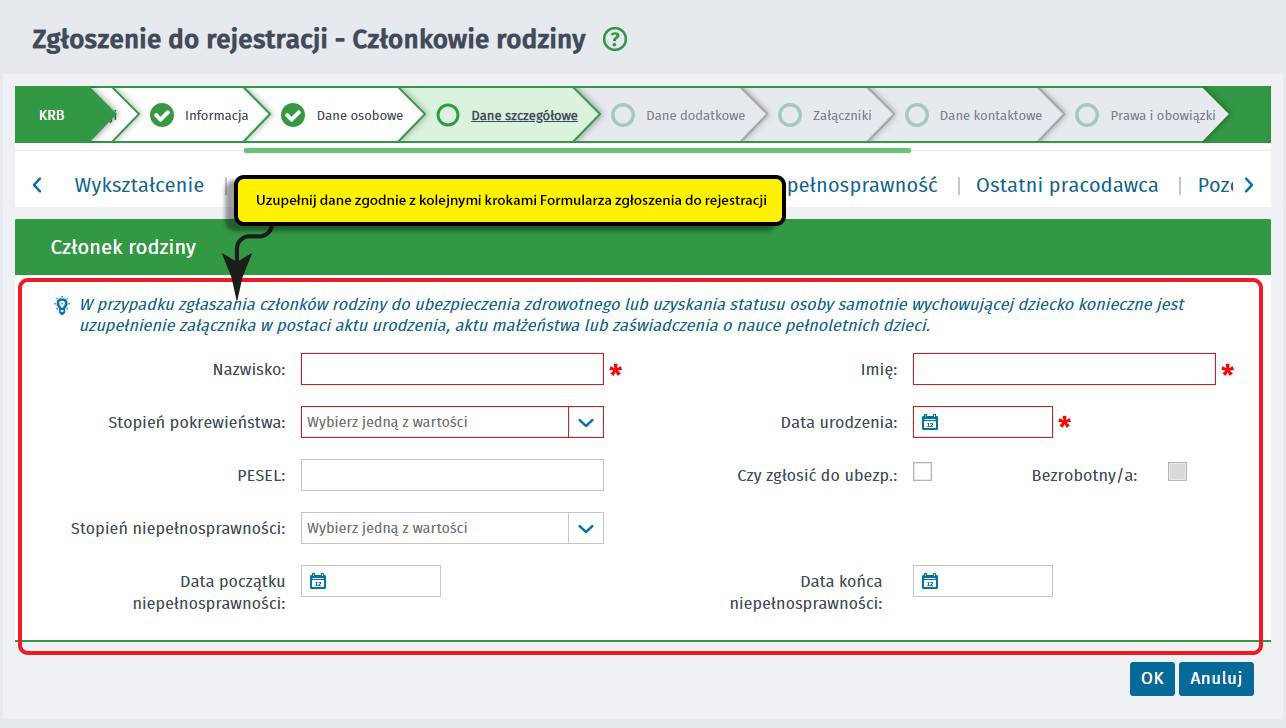Click the Dane kontaktowe step circle icon
Screen dimensions: 1286x728
pyautogui.click(x=917, y=115)
